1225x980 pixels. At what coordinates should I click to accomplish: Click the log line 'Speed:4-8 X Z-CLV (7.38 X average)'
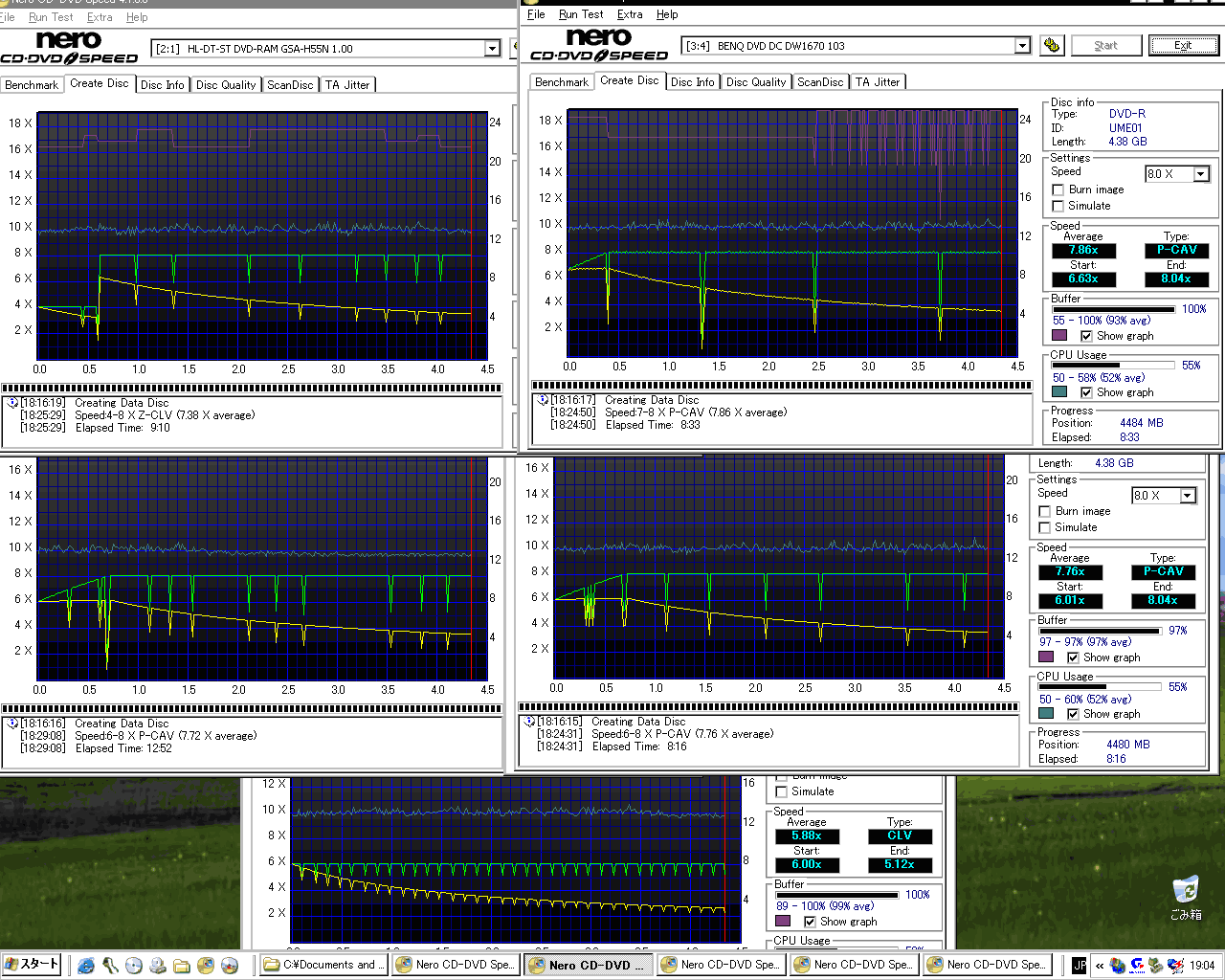(x=165, y=415)
